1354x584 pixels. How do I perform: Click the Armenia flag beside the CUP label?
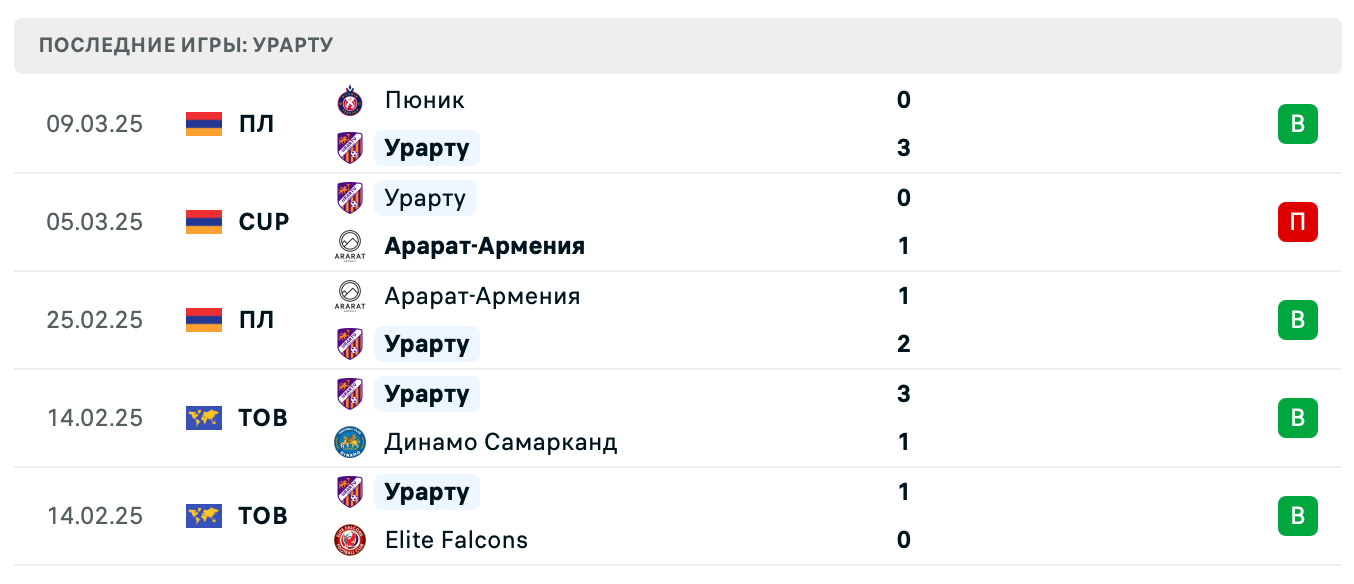pyautogui.click(x=202, y=222)
